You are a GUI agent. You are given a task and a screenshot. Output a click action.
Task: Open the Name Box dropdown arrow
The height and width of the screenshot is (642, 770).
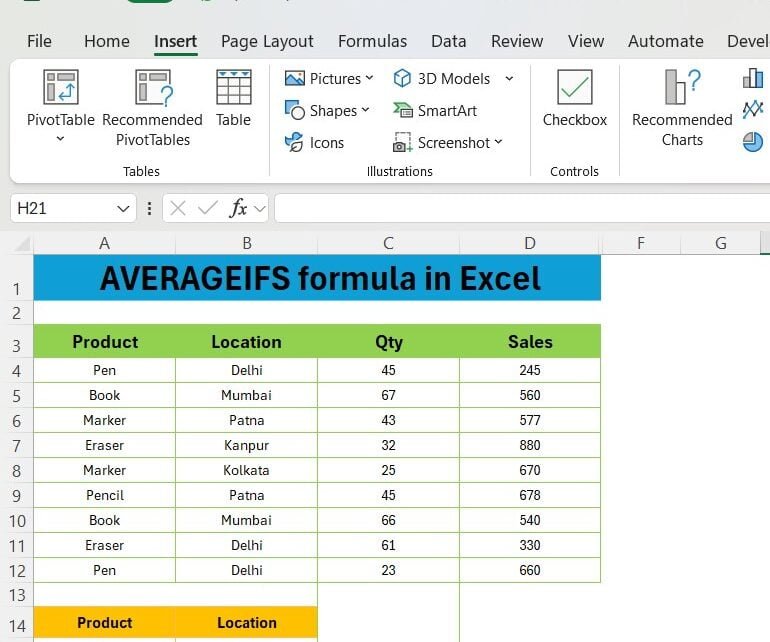coord(124,208)
